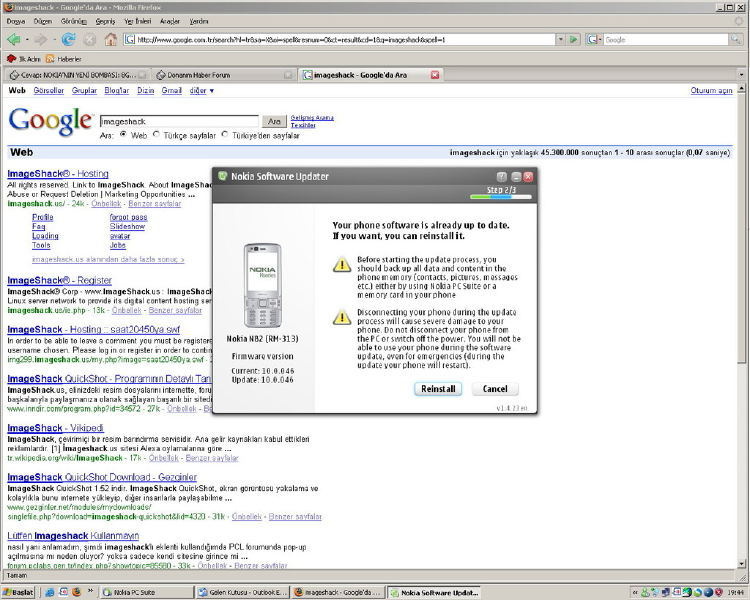
Task: Click the Google search input field
Action: click(x=179, y=122)
